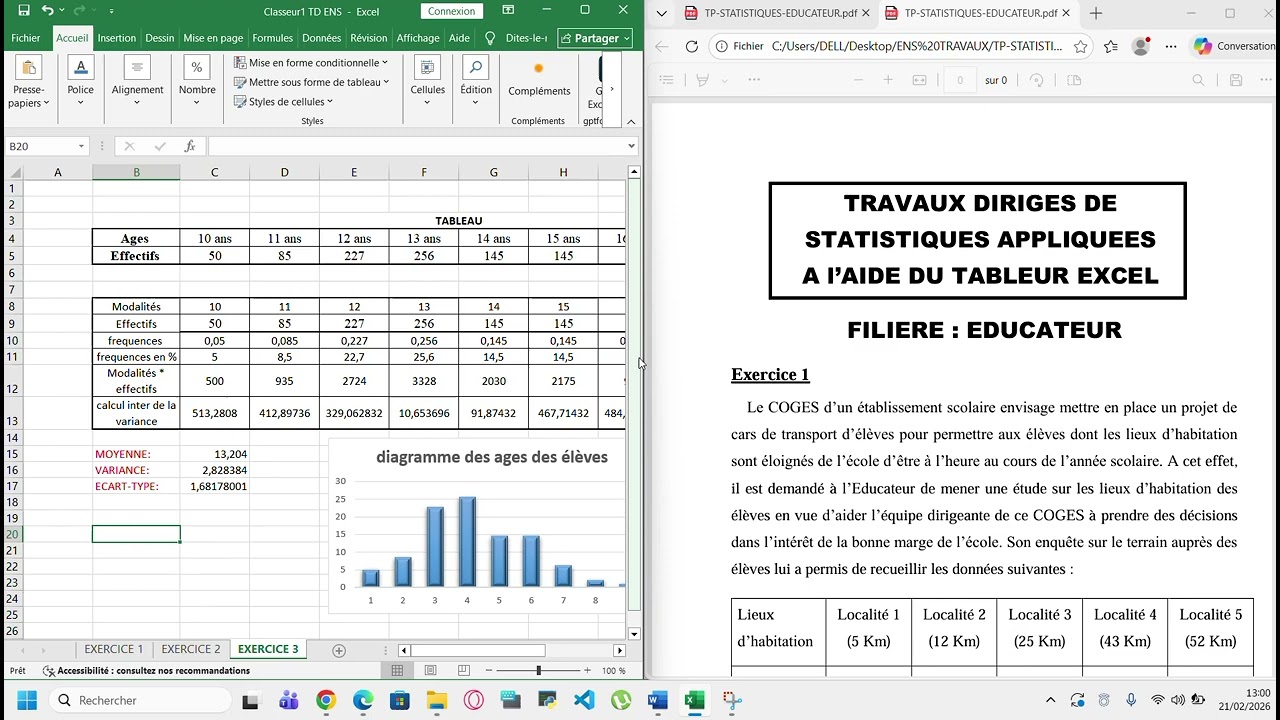Viewport: 1280px width, 720px height.
Task: Close the first TP-STATISTIQUES-EDUCATEUR.pdf tab
Action: (x=866, y=13)
